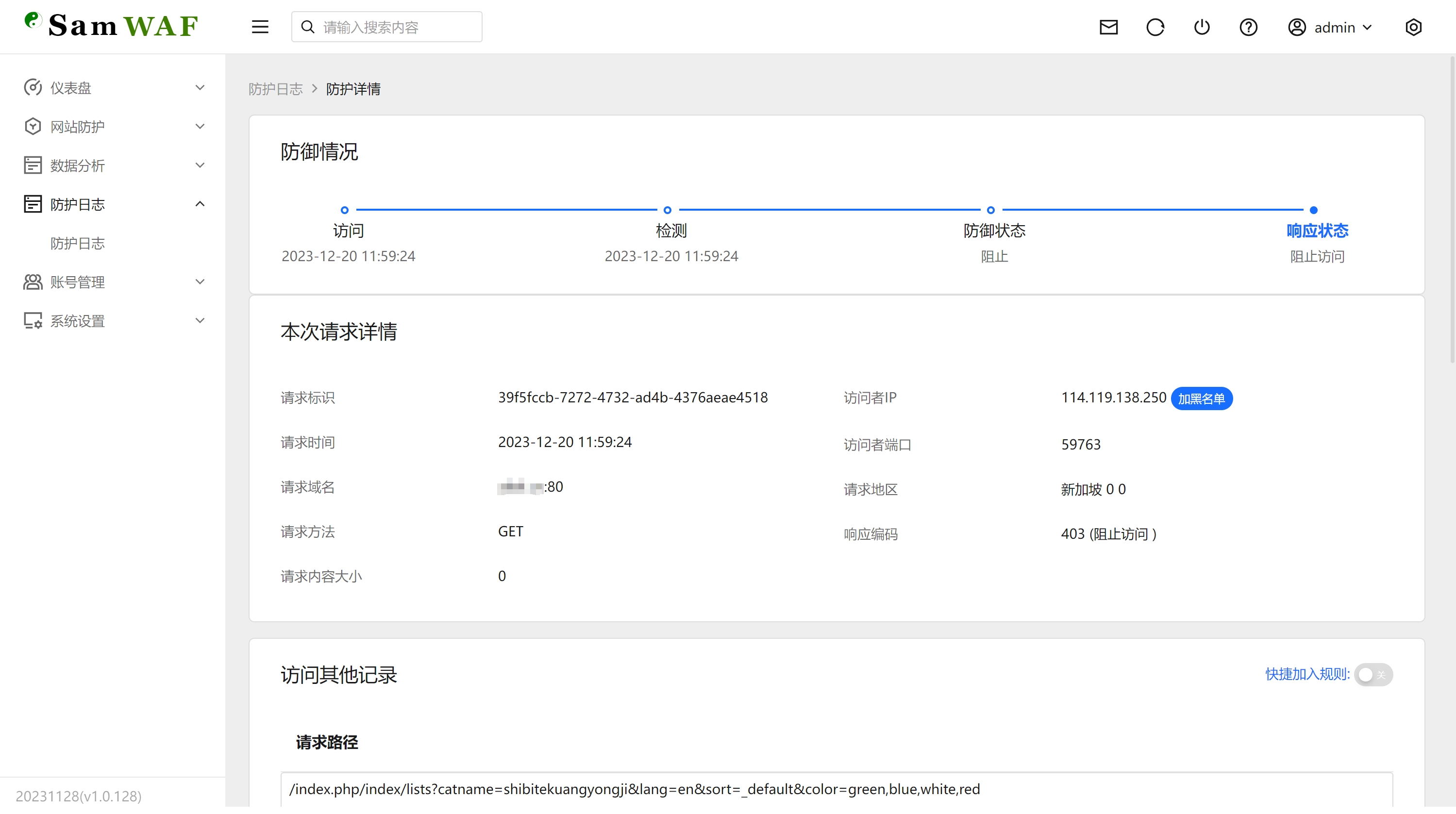Open the settings gear icon
This screenshot has height=814, width=1456.
tap(1414, 27)
